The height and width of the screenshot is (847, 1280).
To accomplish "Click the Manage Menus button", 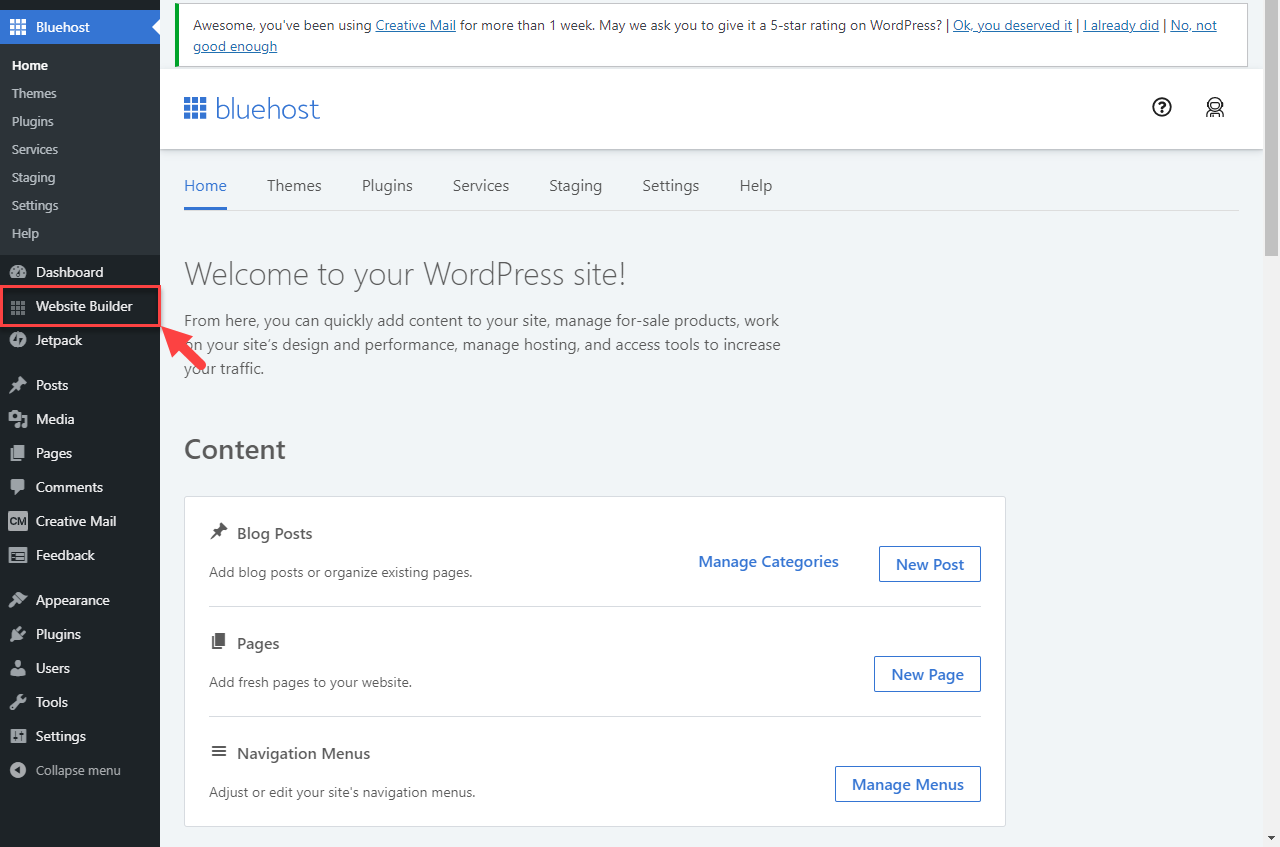I will tap(908, 784).
